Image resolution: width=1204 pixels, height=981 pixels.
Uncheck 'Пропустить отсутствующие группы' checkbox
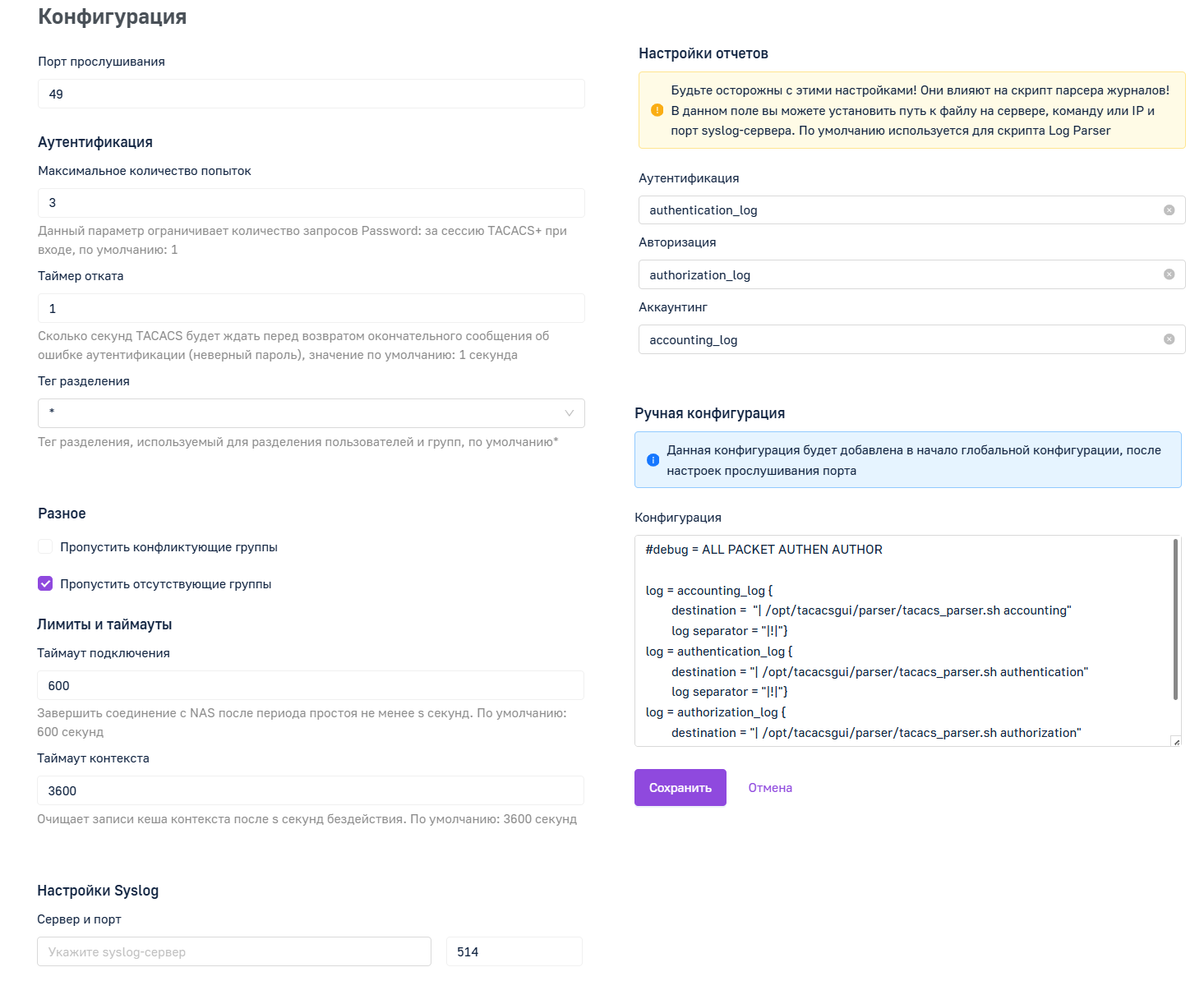coord(45,583)
